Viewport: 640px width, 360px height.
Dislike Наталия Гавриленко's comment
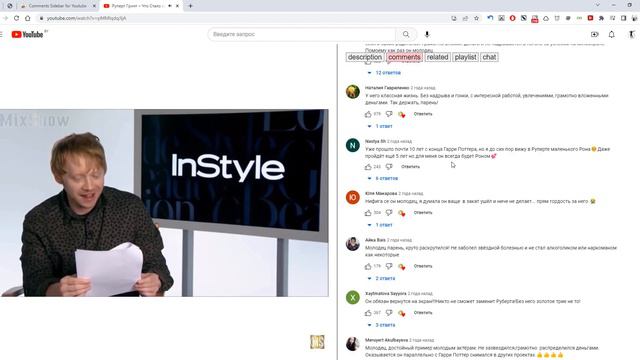coord(389,114)
